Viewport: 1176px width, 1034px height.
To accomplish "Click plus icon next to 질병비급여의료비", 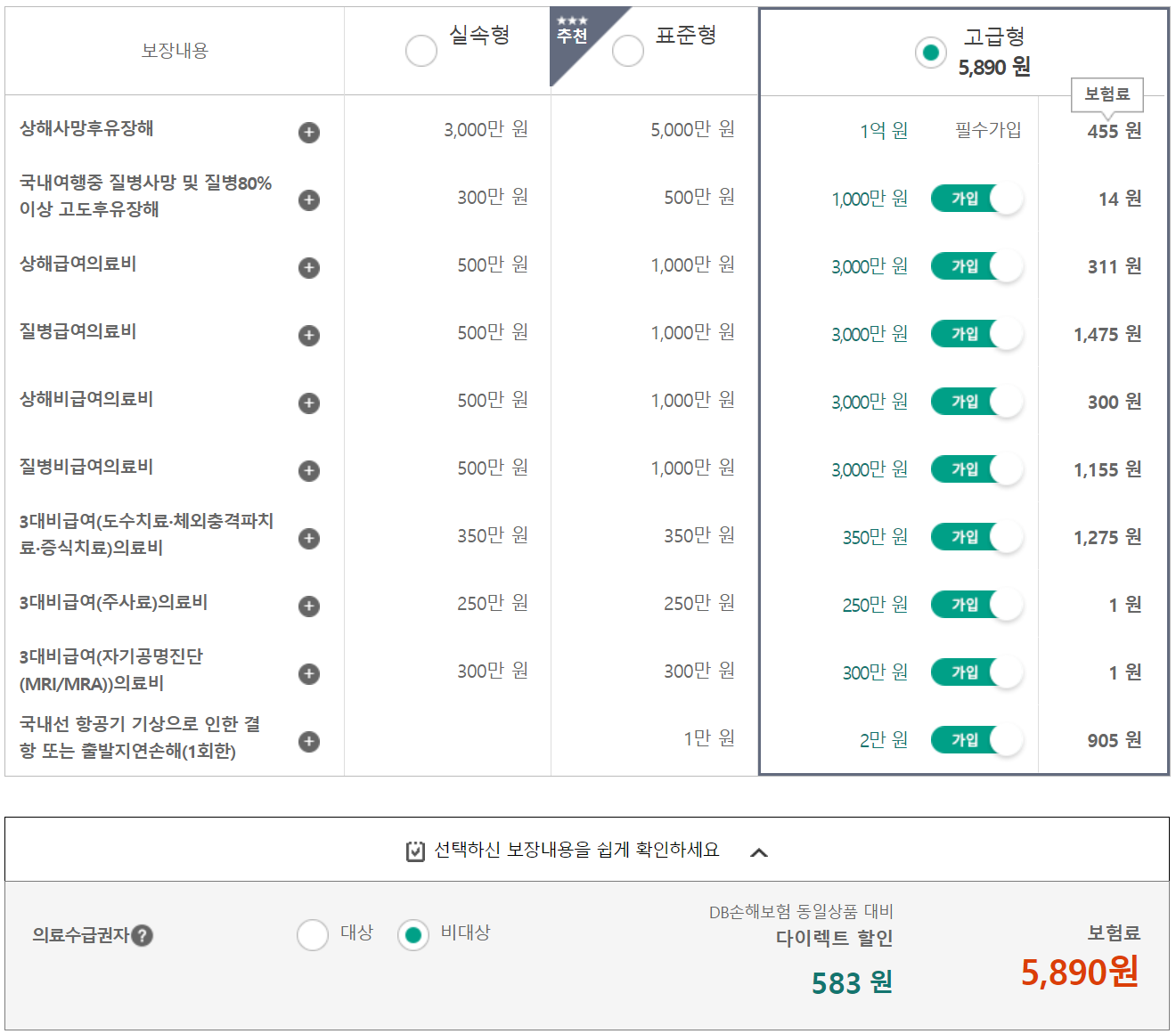I will 309,471.
